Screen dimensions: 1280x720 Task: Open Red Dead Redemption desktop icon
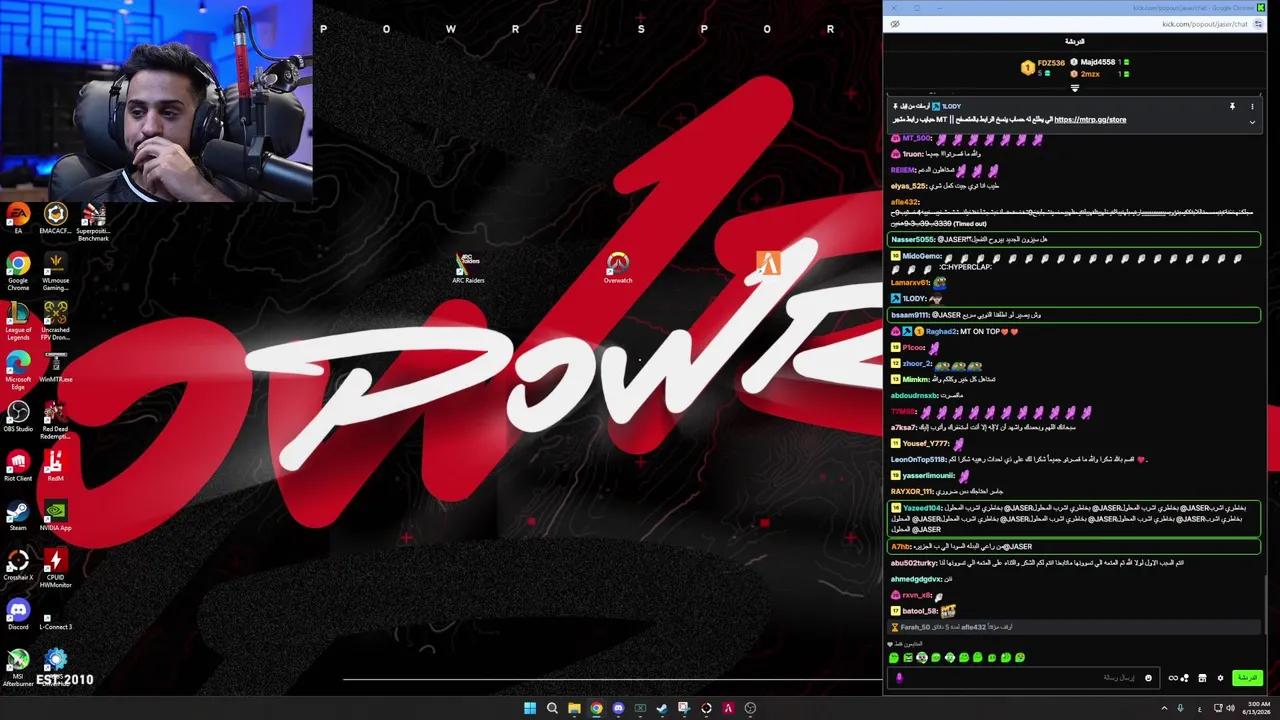[55, 420]
